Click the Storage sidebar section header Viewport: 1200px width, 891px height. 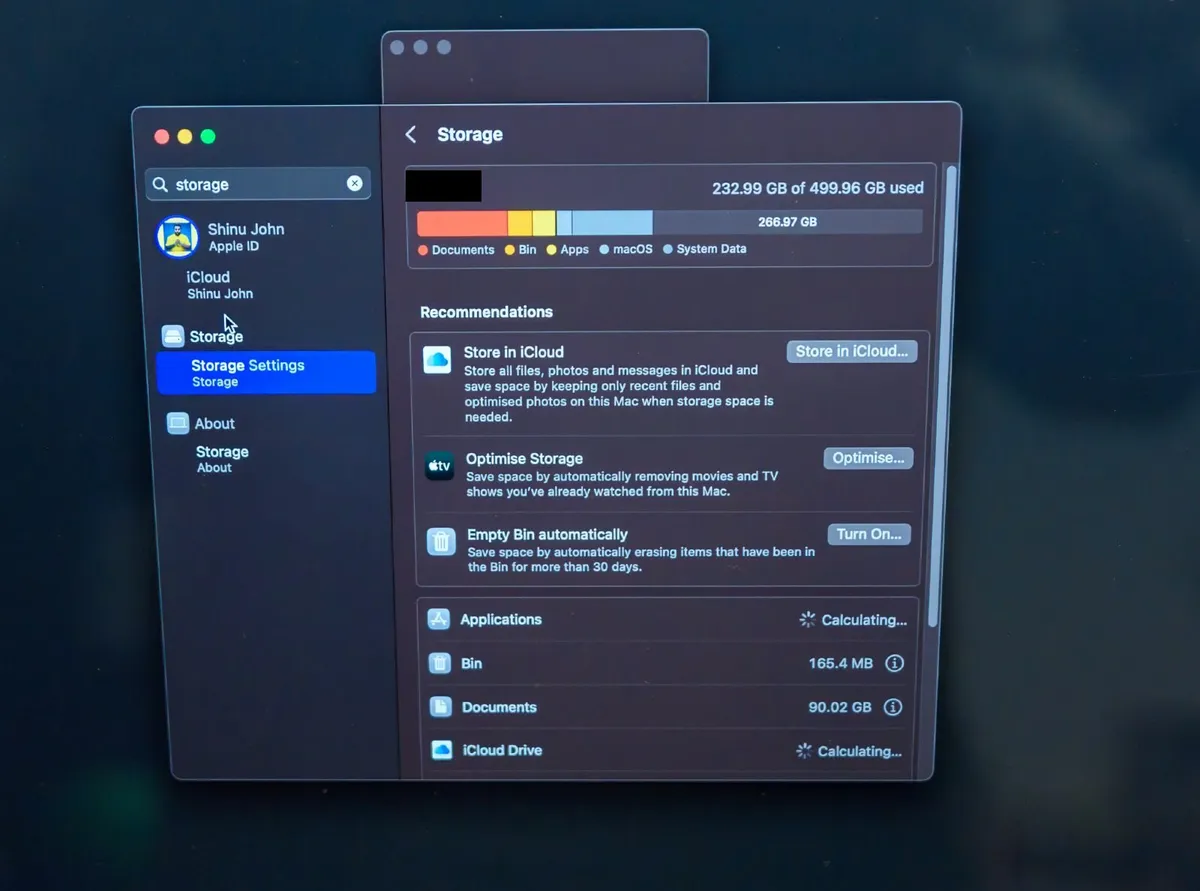click(x=216, y=336)
